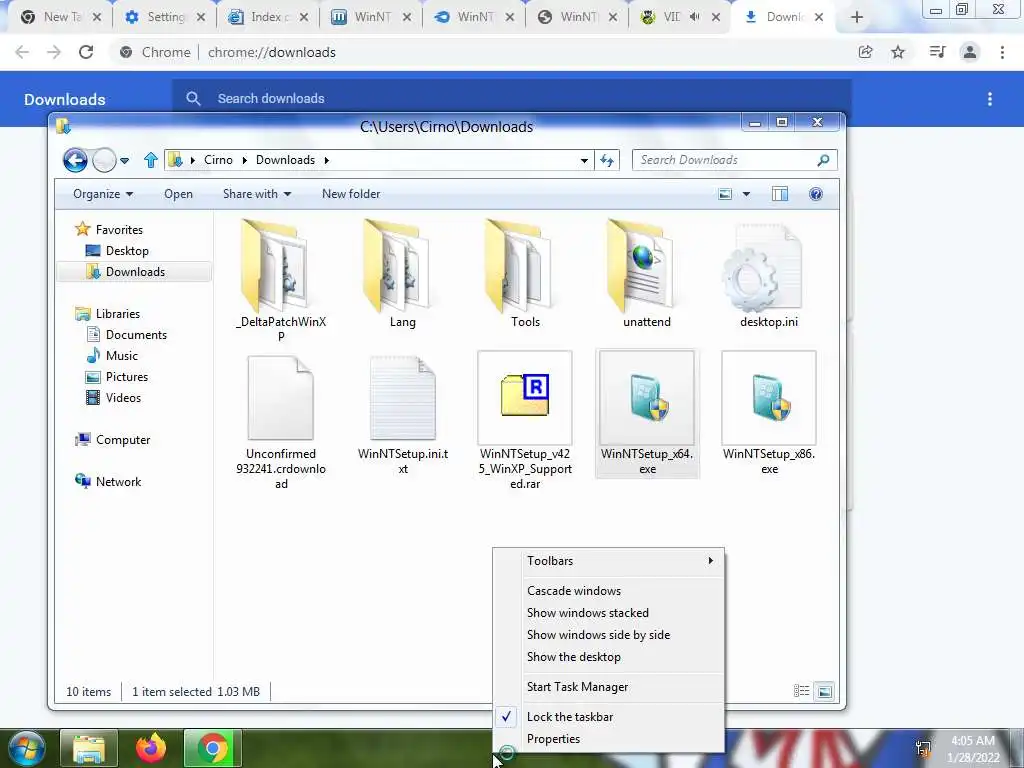Select the unattend folder
This screenshot has height=768, width=1024.
coord(647,274)
